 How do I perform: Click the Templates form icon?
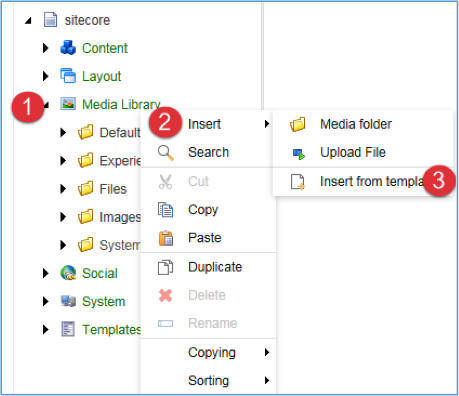click(68, 329)
